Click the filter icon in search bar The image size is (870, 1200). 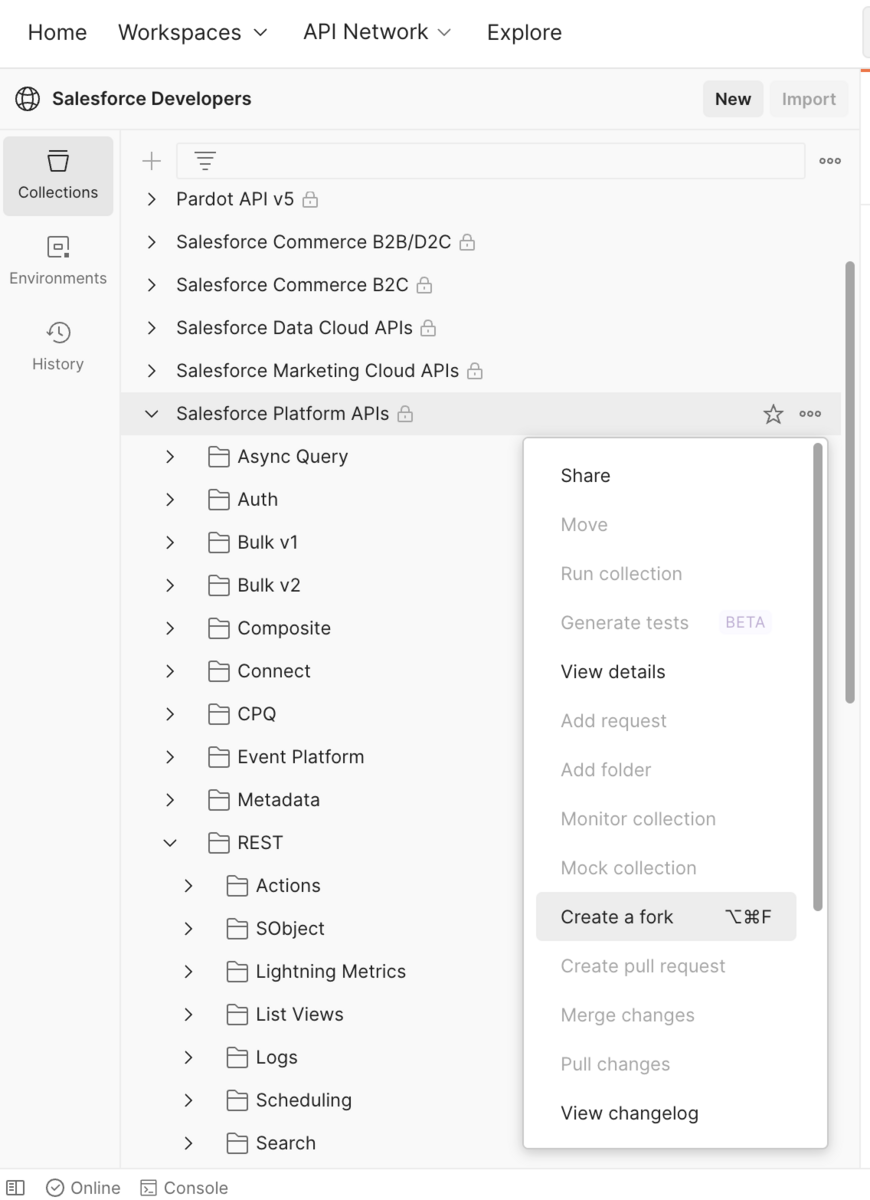[x=205, y=160]
